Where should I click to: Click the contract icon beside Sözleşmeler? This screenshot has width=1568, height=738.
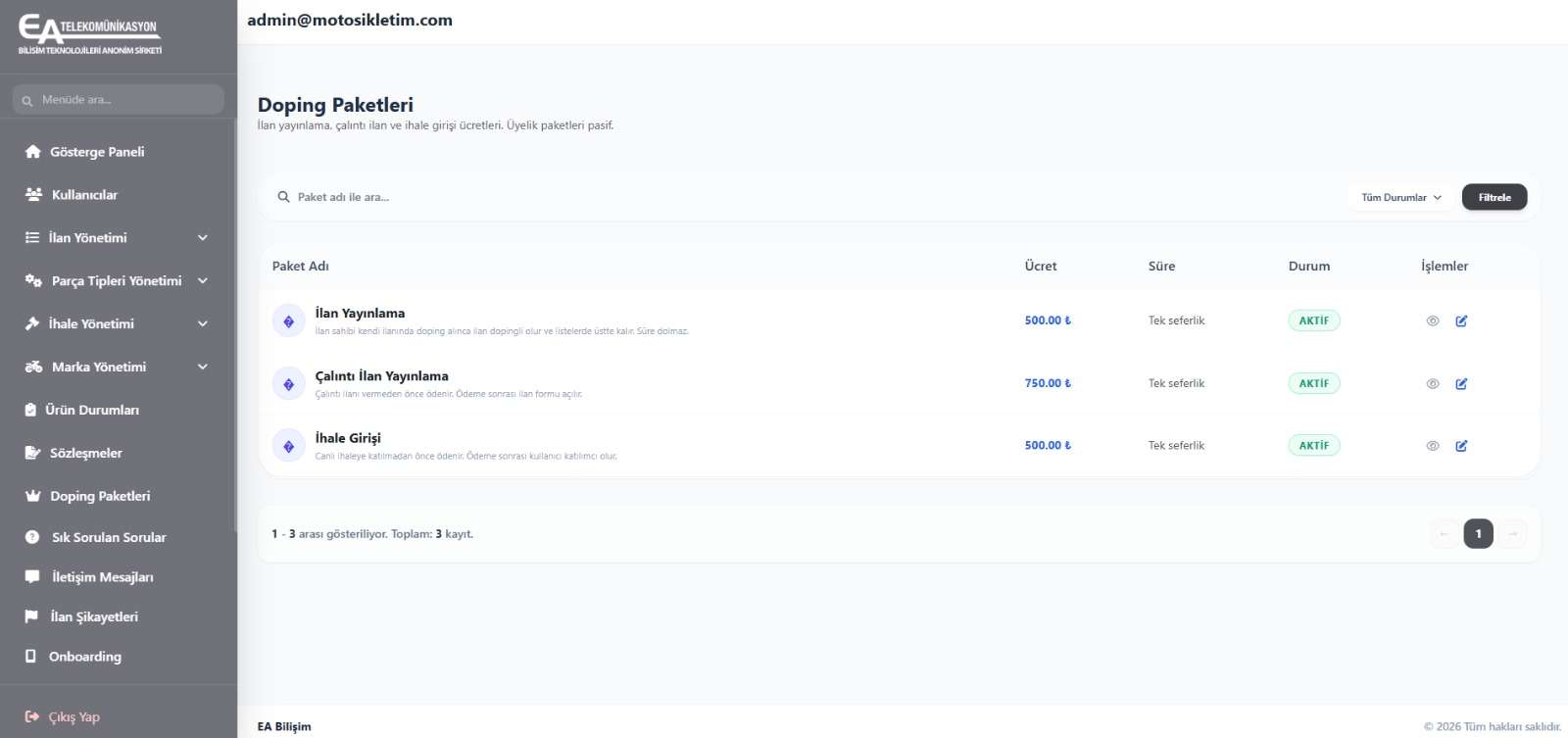pos(32,454)
